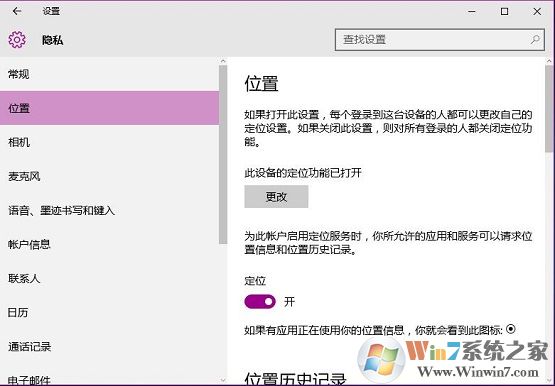
Task: Click the 此设备的定位功能已打开 status text
Action: point(303,173)
